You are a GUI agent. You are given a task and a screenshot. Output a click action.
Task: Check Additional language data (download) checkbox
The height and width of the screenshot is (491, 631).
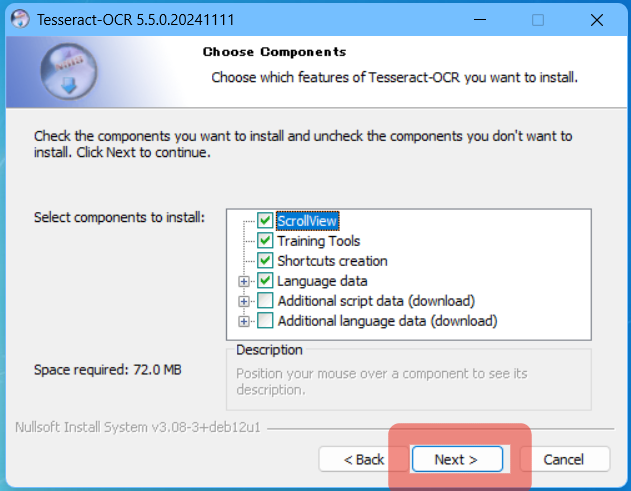coord(265,321)
